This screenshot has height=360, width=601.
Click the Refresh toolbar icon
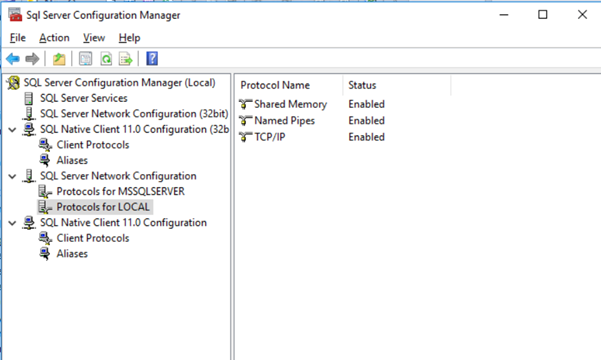click(x=106, y=59)
